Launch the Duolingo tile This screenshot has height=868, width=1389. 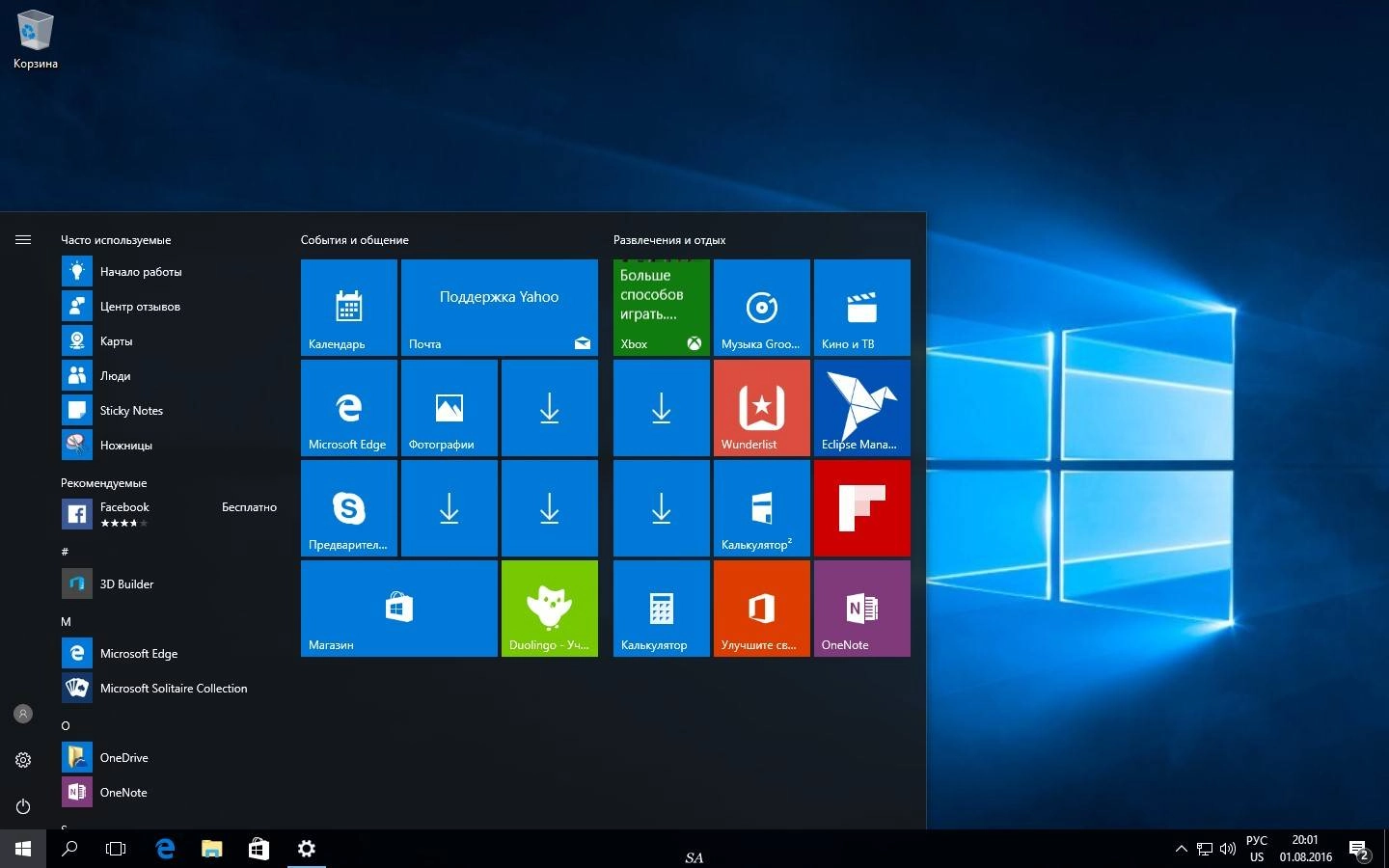click(550, 609)
